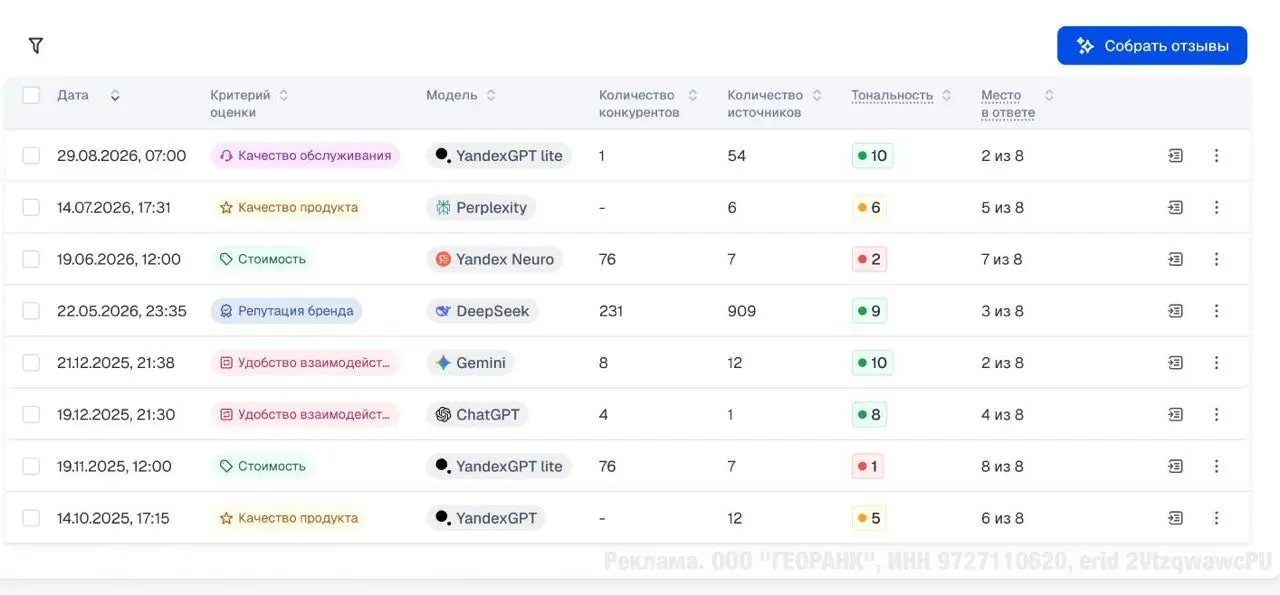Select the Perplexity model chip
Screen dimensions: 1280x595
coord(481,207)
